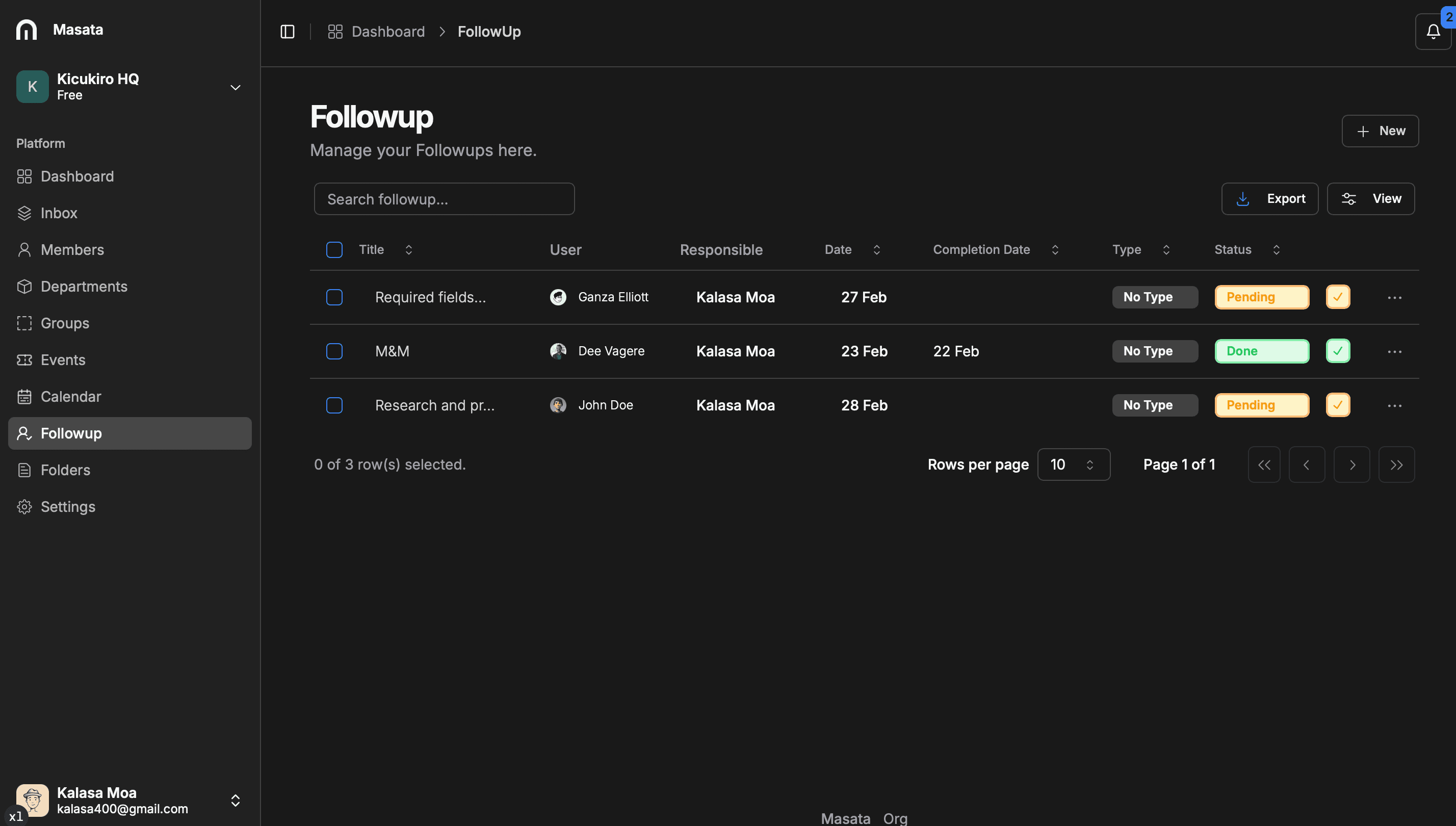
Task: Open the Departments section
Action: (84, 286)
